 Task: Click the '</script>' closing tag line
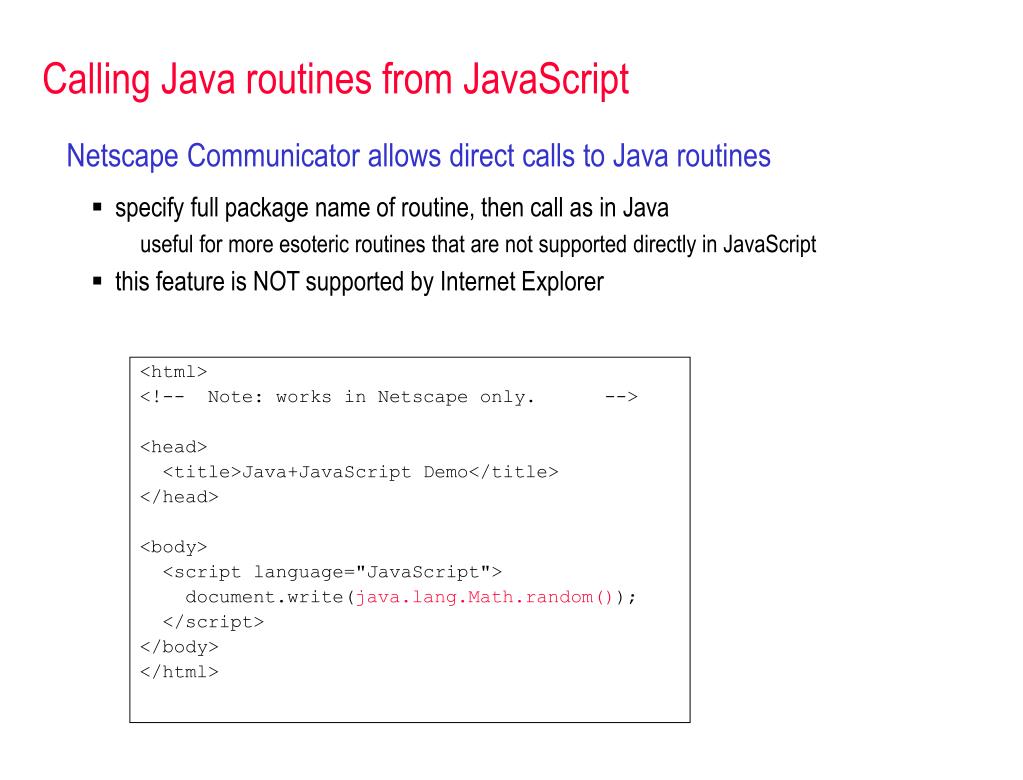pyautogui.click(x=213, y=622)
